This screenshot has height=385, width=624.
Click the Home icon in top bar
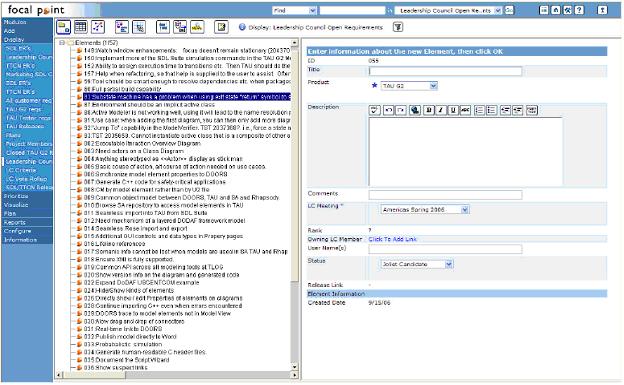556,10
